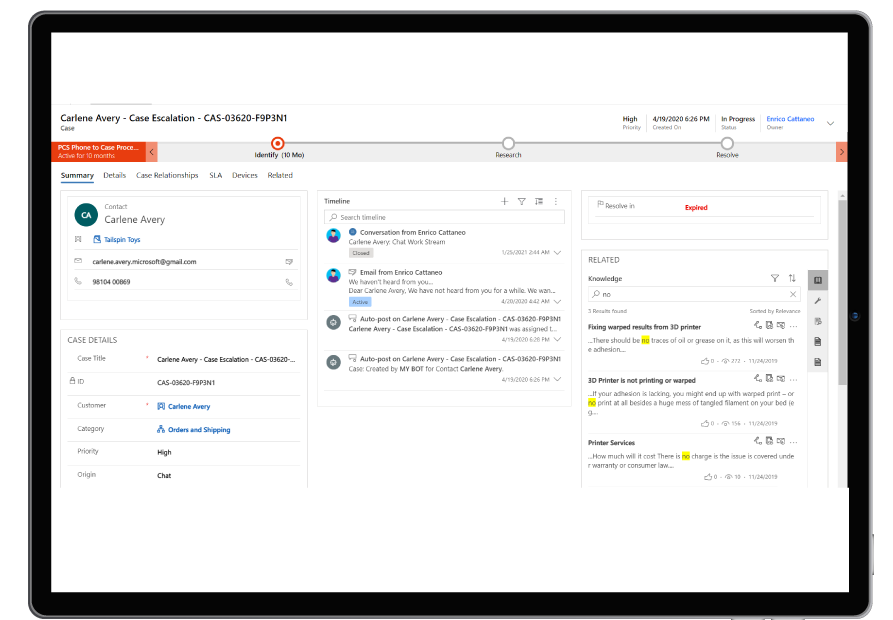Click the email icon beside carlene.avery.microsoft@gmail.com
893x620 pixels.
289,262
